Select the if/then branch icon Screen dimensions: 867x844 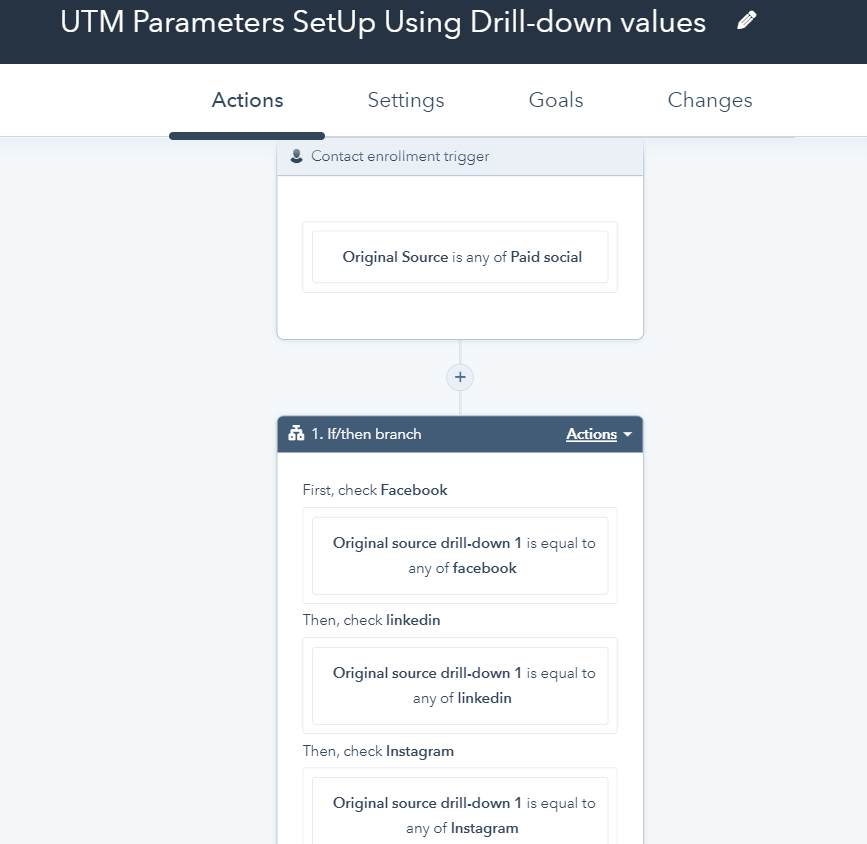coord(294,434)
